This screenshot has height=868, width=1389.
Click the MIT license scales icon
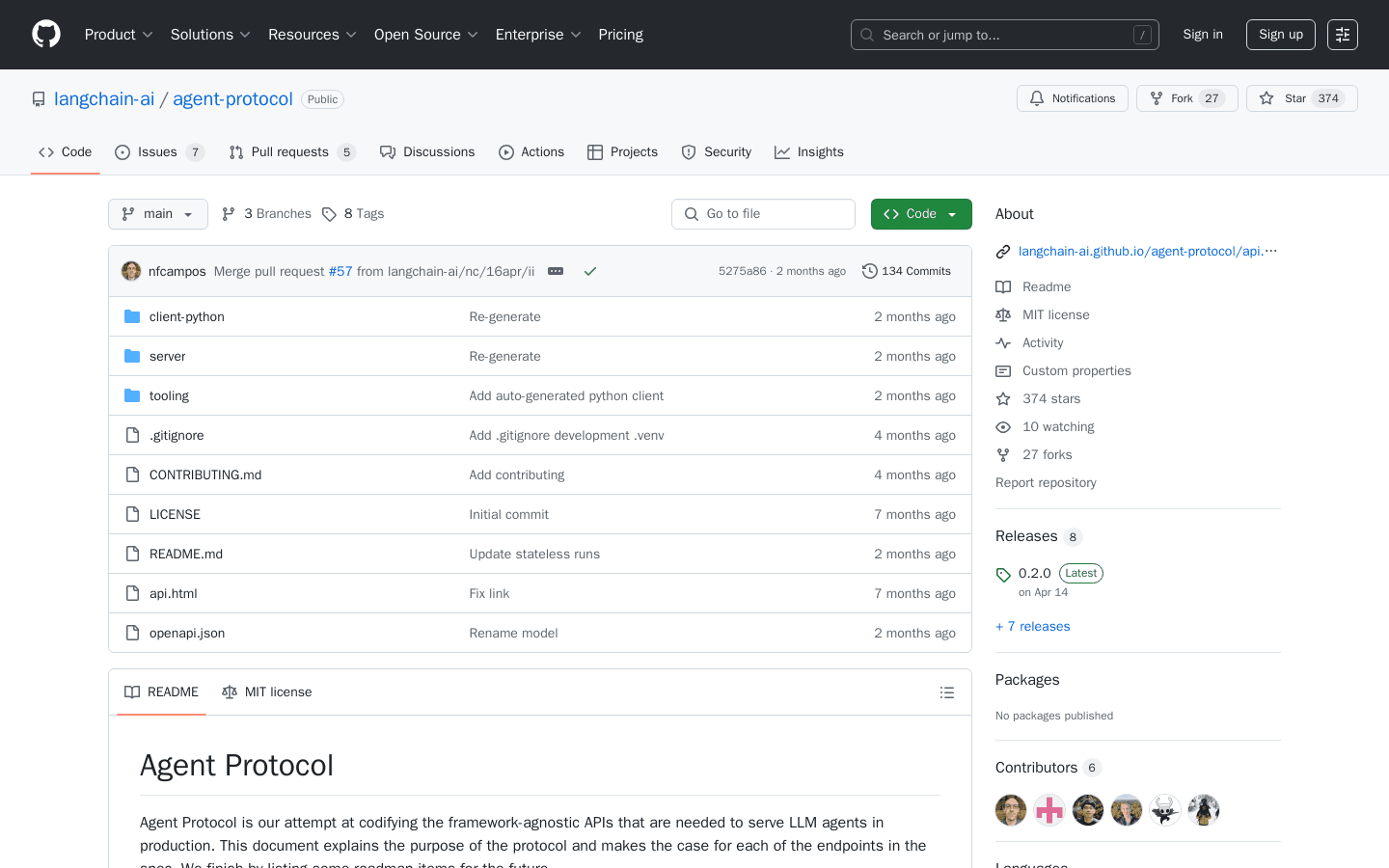pyautogui.click(x=230, y=692)
